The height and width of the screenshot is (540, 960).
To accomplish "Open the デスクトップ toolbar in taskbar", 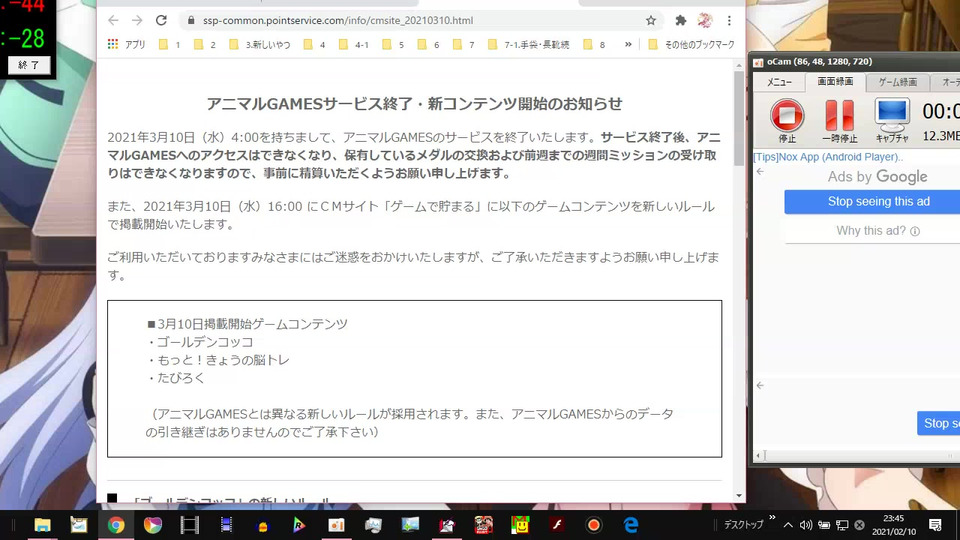I will [743, 525].
